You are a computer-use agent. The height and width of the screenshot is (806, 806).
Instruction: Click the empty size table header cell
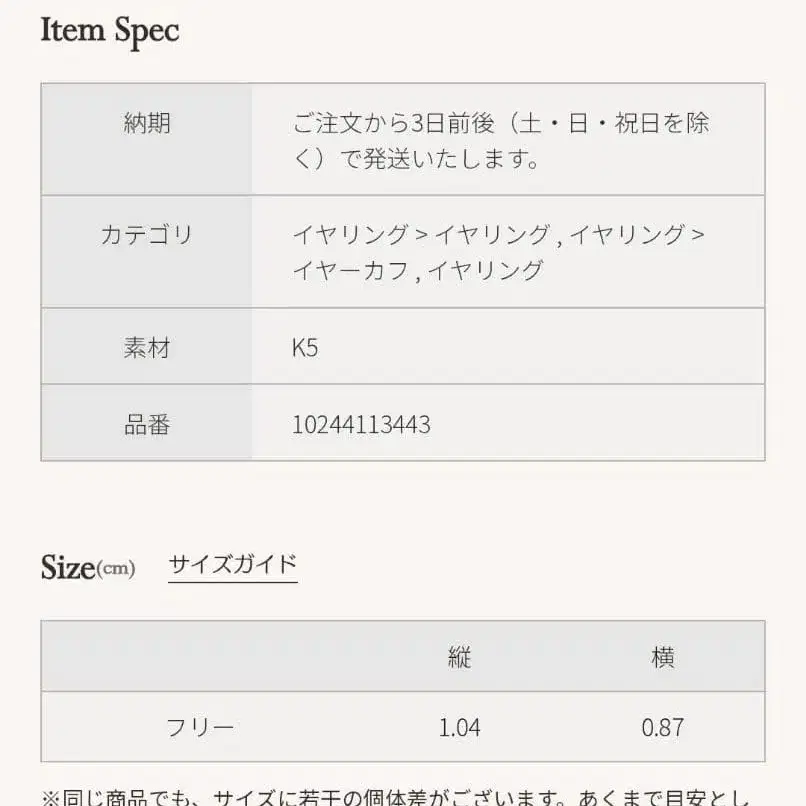coord(200,657)
